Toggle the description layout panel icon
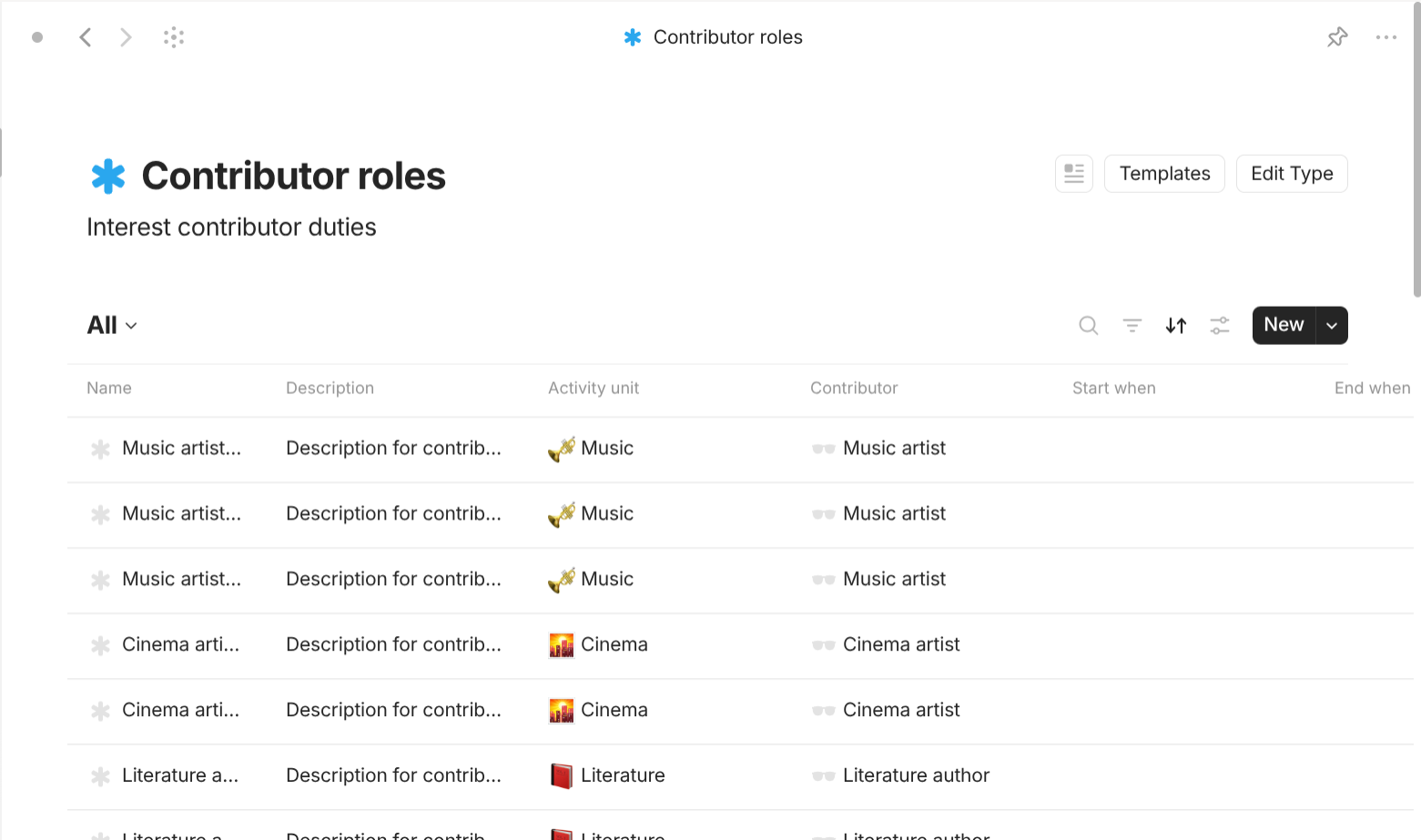1421x840 pixels. click(x=1073, y=173)
